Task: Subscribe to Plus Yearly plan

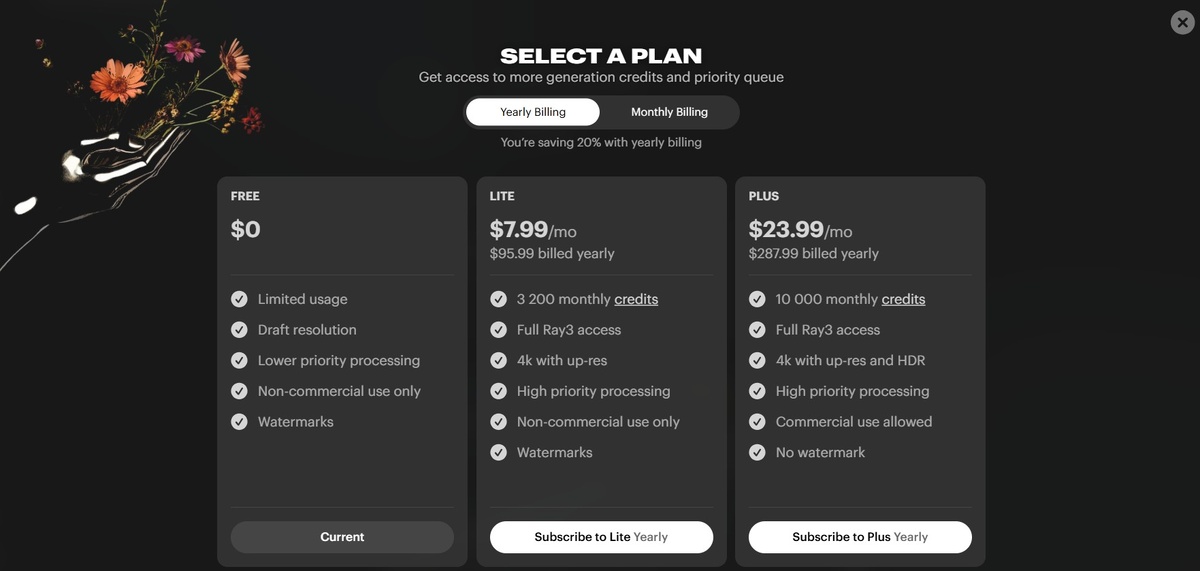Action: tap(860, 537)
